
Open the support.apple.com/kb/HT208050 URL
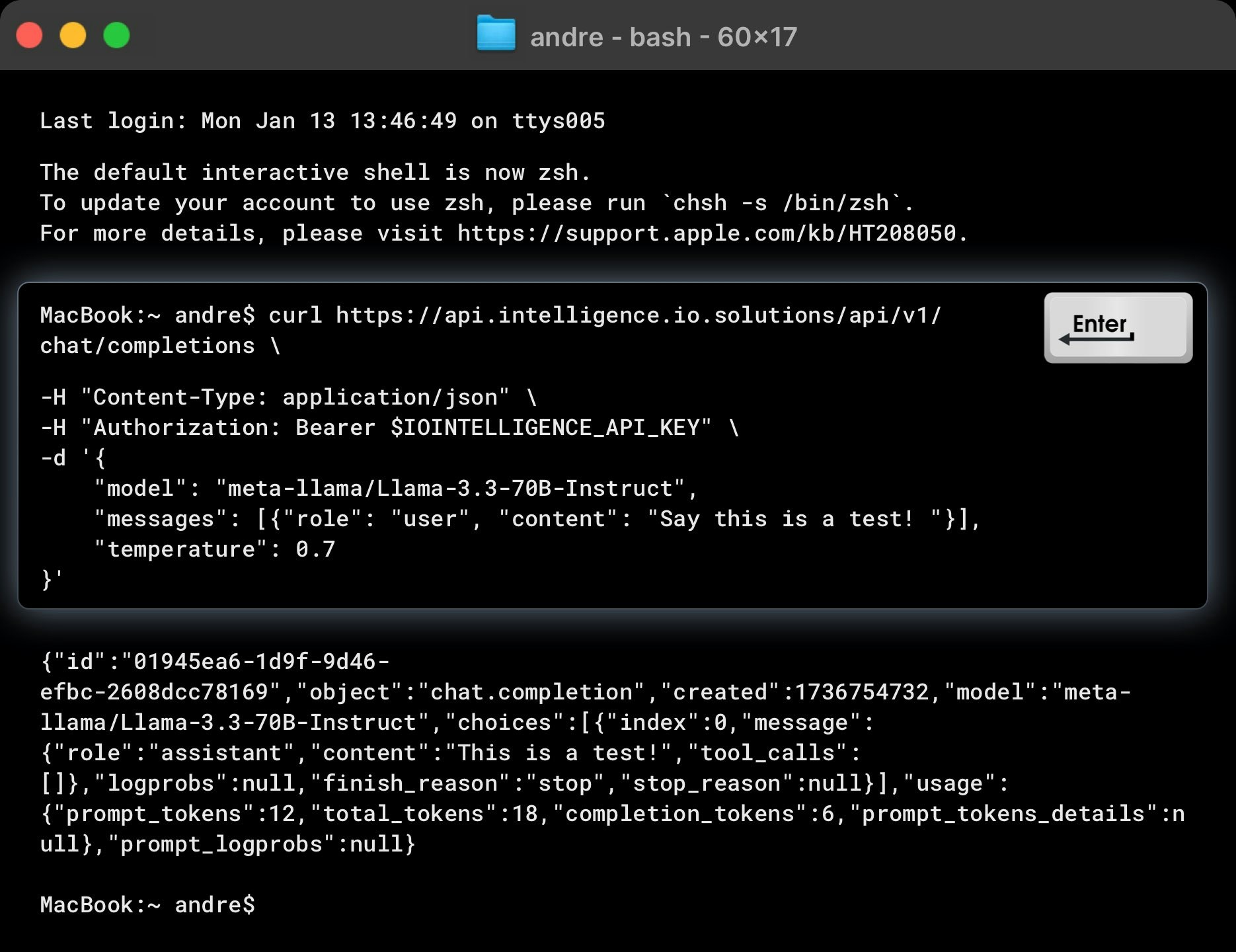[707, 233]
